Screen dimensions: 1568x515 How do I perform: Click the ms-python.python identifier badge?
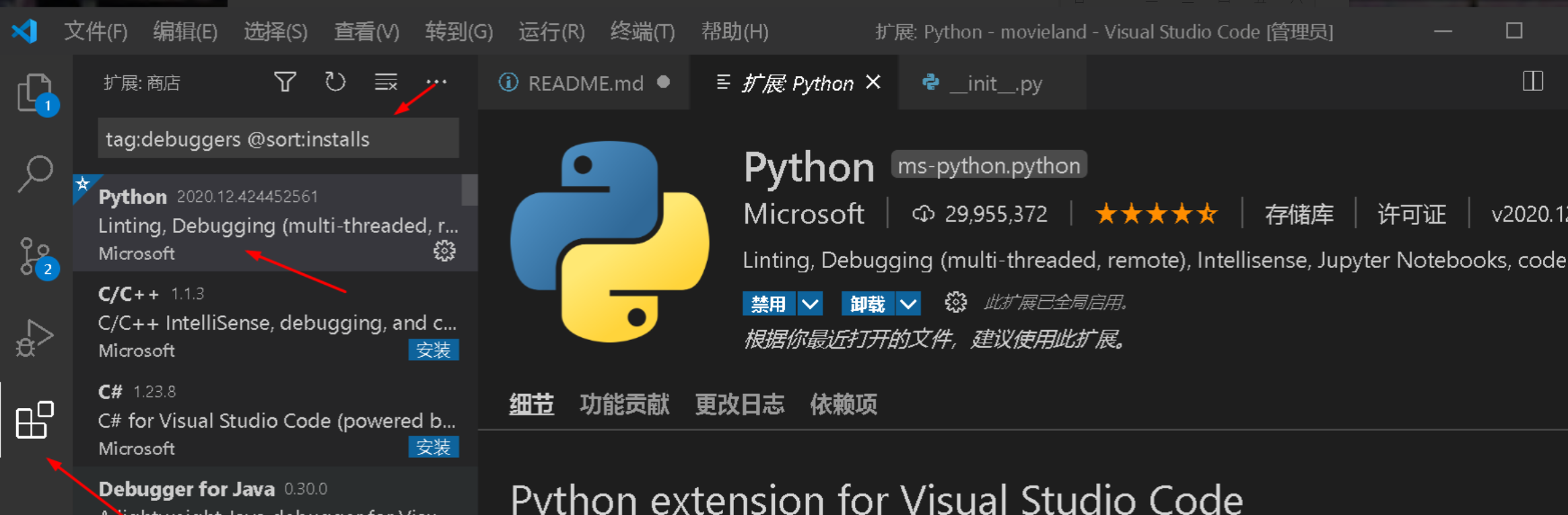[x=988, y=165]
